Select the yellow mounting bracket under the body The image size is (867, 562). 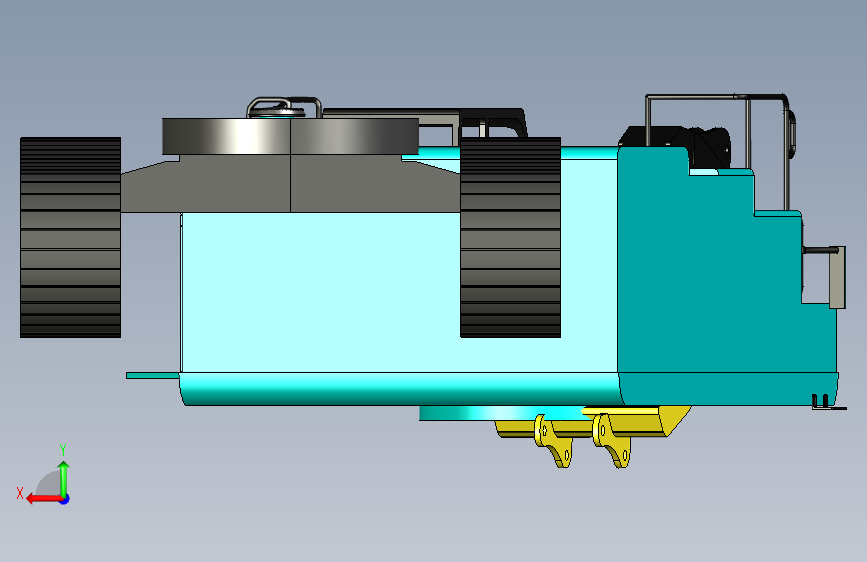[593, 437]
